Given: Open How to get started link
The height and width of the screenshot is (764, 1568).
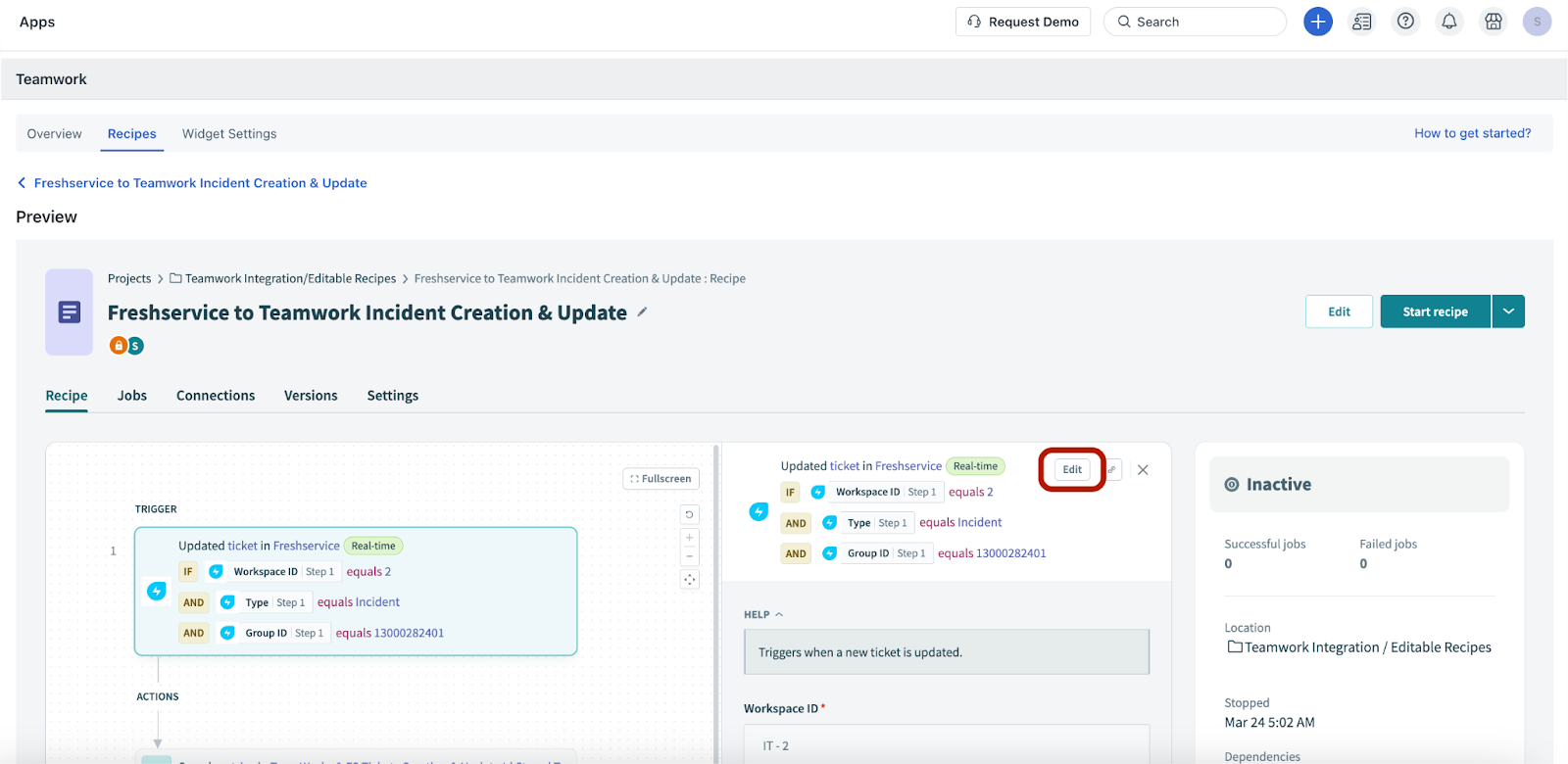Looking at the screenshot, I should 1472,133.
